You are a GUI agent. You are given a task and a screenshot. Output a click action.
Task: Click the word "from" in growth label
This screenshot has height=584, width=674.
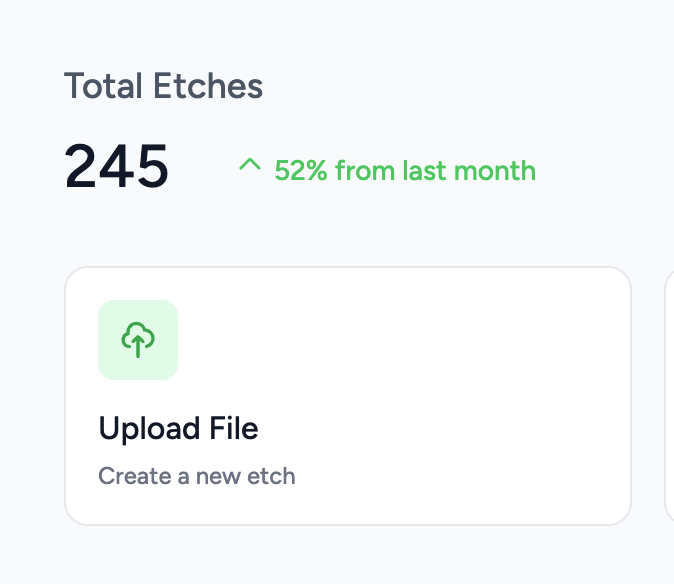[x=364, y=171]
